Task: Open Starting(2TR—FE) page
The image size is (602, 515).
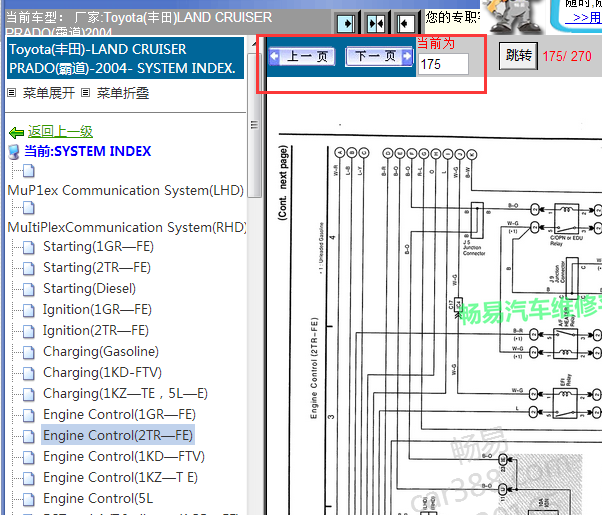Action: click(x=97, y=268)
